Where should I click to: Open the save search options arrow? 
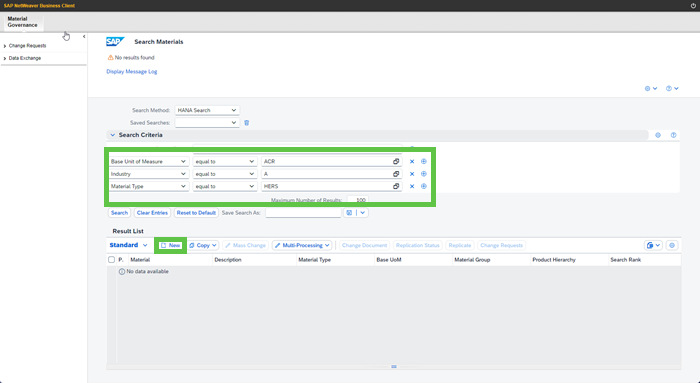click(362, 213)
